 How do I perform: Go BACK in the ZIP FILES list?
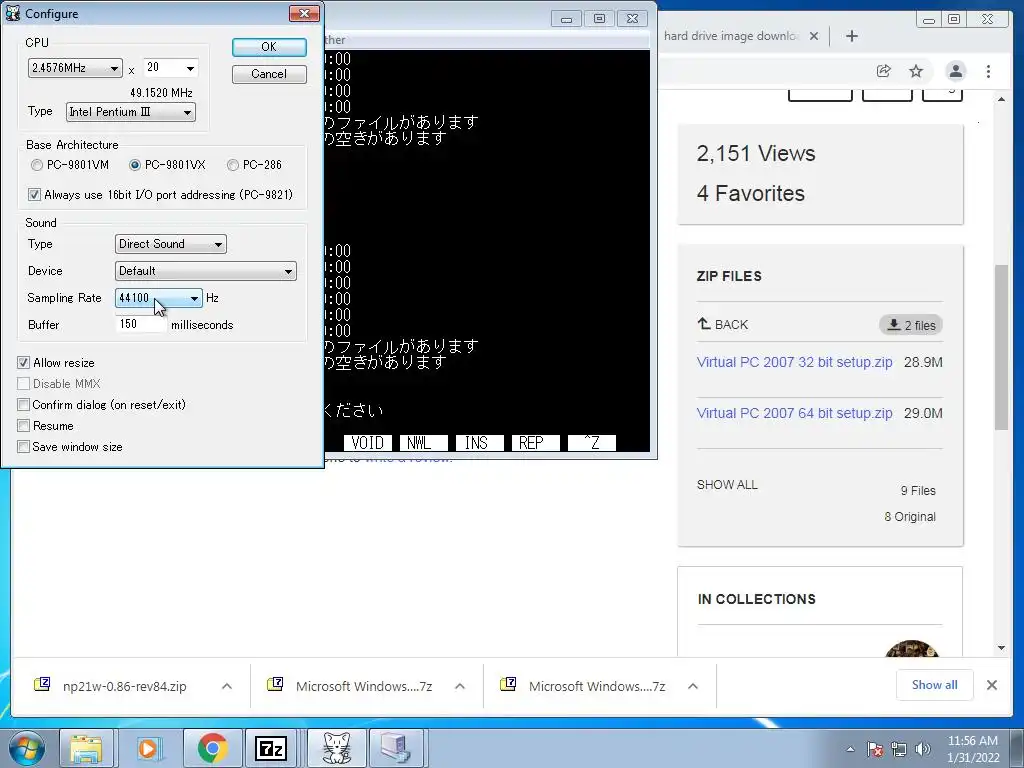tap(723, 325)
